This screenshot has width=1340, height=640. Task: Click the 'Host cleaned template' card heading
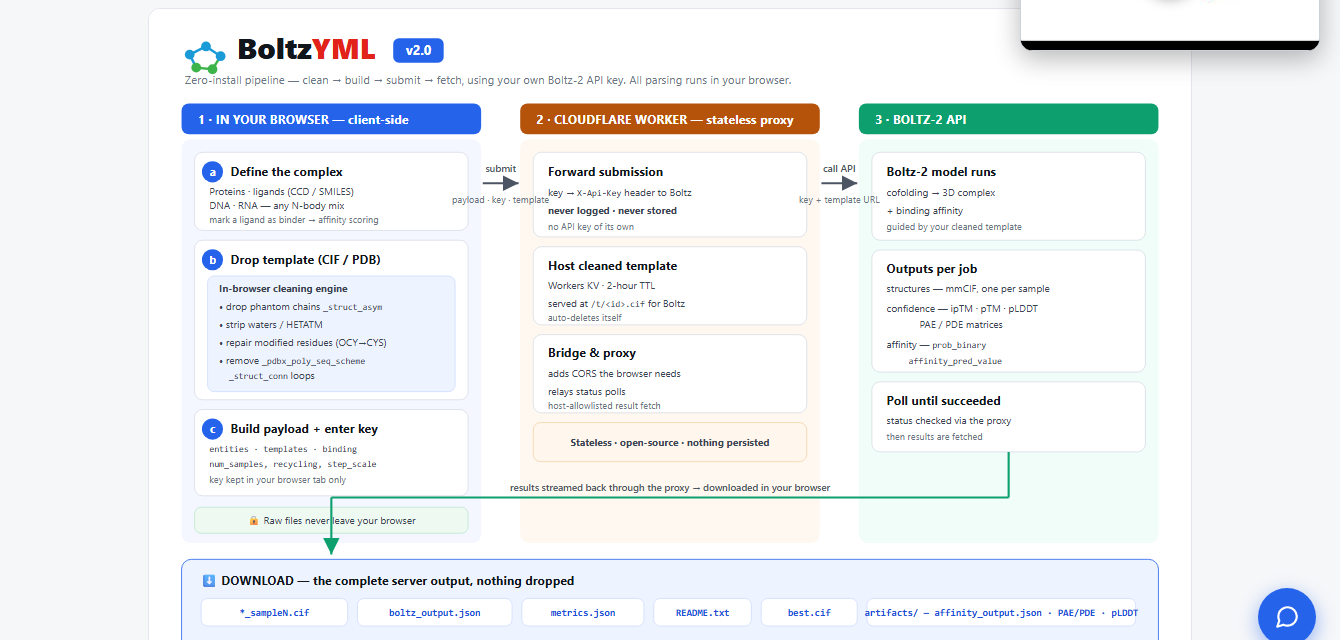coord(612,265)
